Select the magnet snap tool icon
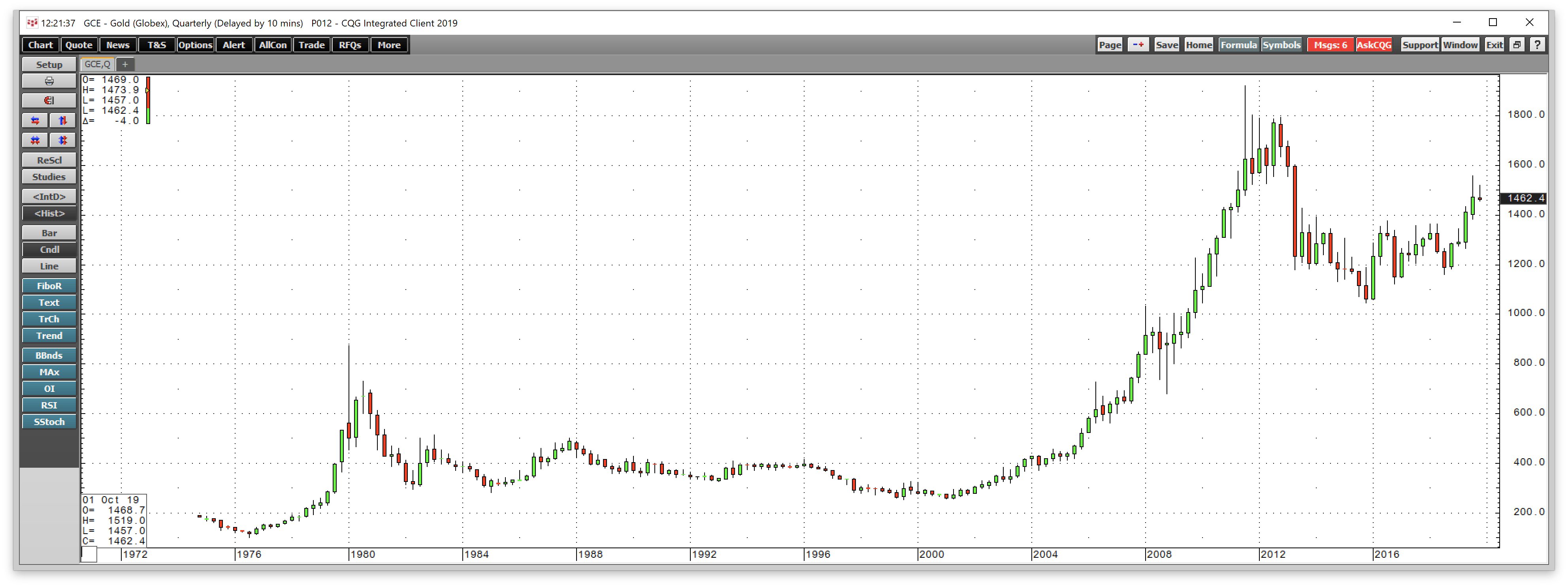 [x=49, y=100]
